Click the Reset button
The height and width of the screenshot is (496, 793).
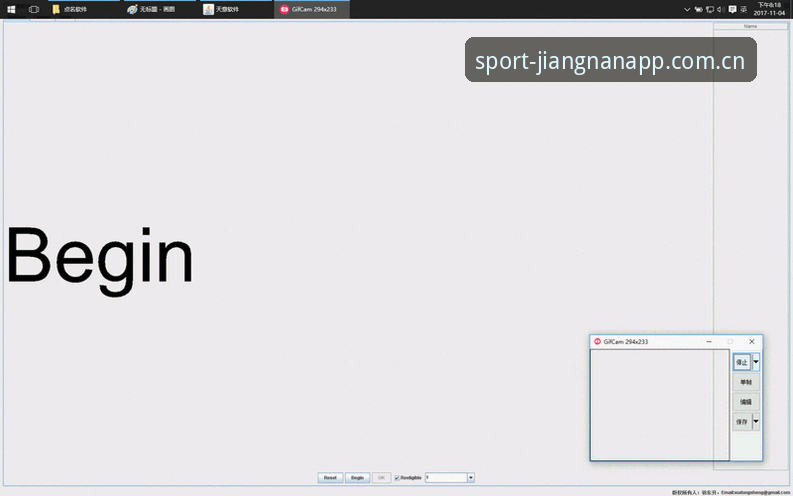[x=330, y=477]
